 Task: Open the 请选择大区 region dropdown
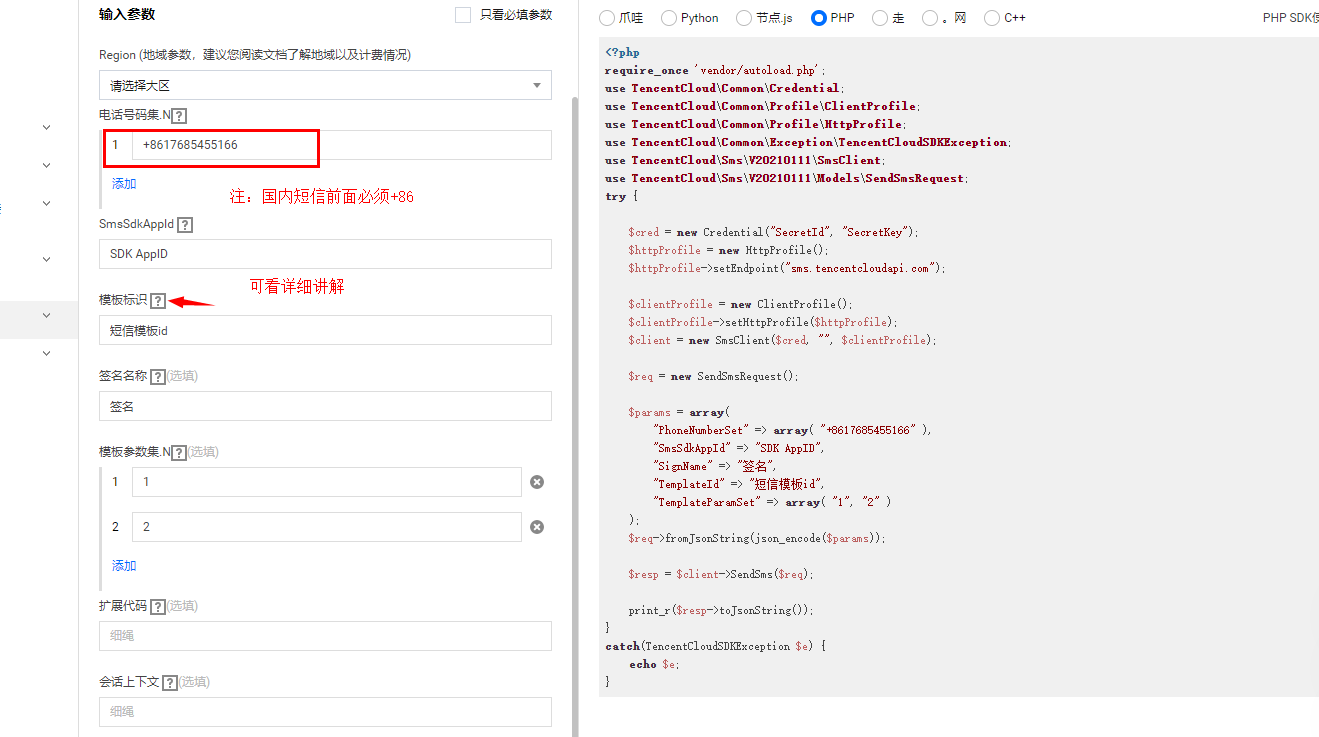click(x=325, y=85)
